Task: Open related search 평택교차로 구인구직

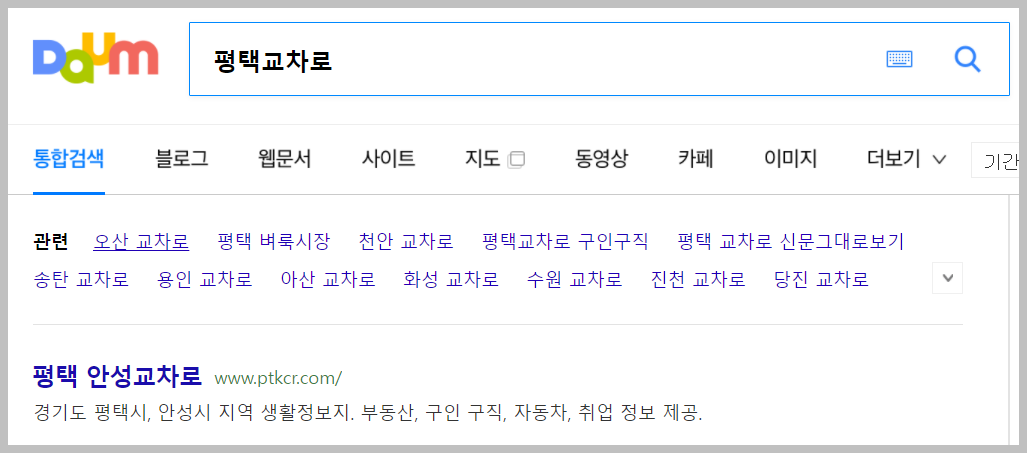Action: tap(565, 242)
